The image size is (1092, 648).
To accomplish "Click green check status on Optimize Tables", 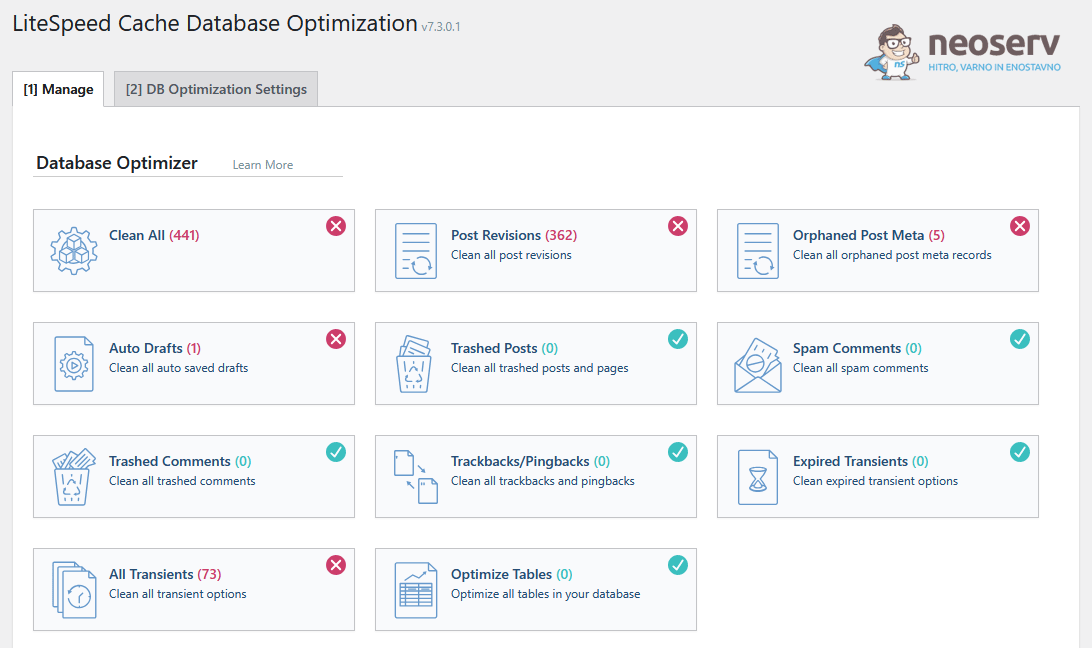I will (x=678, y=565).
